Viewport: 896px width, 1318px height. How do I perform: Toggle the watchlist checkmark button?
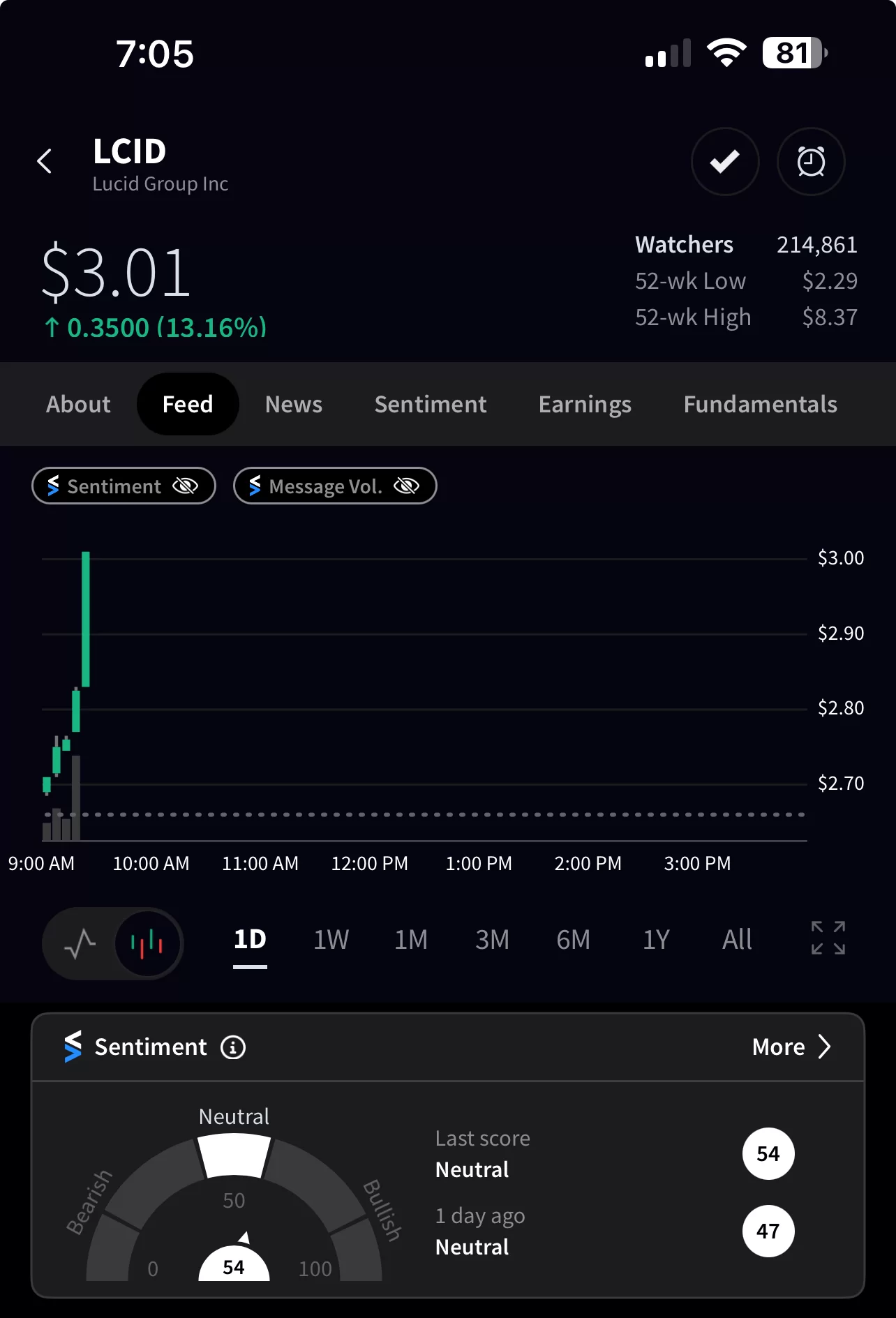(725, 162)
